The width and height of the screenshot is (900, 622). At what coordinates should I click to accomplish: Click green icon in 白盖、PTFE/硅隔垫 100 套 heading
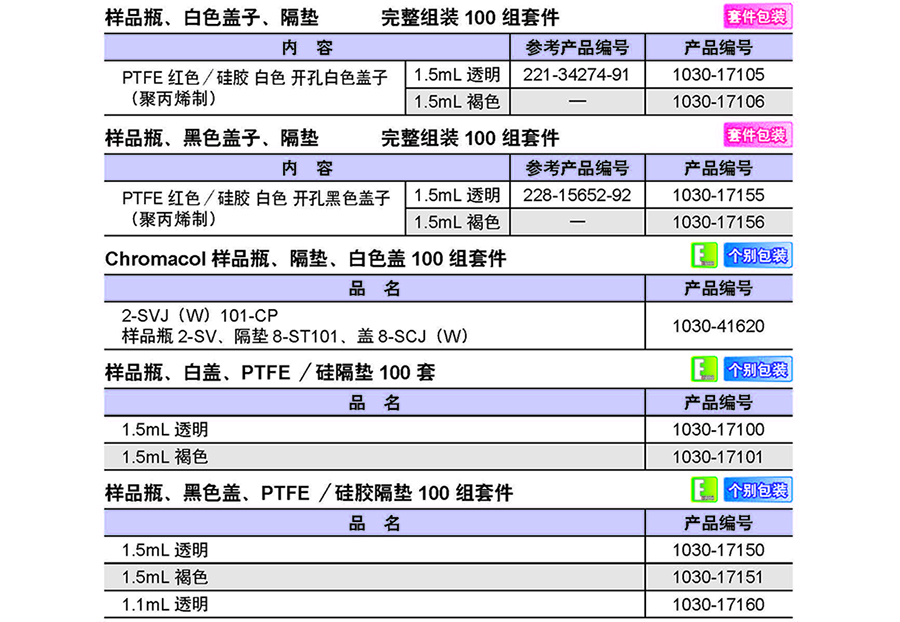[x=706, y=370]
